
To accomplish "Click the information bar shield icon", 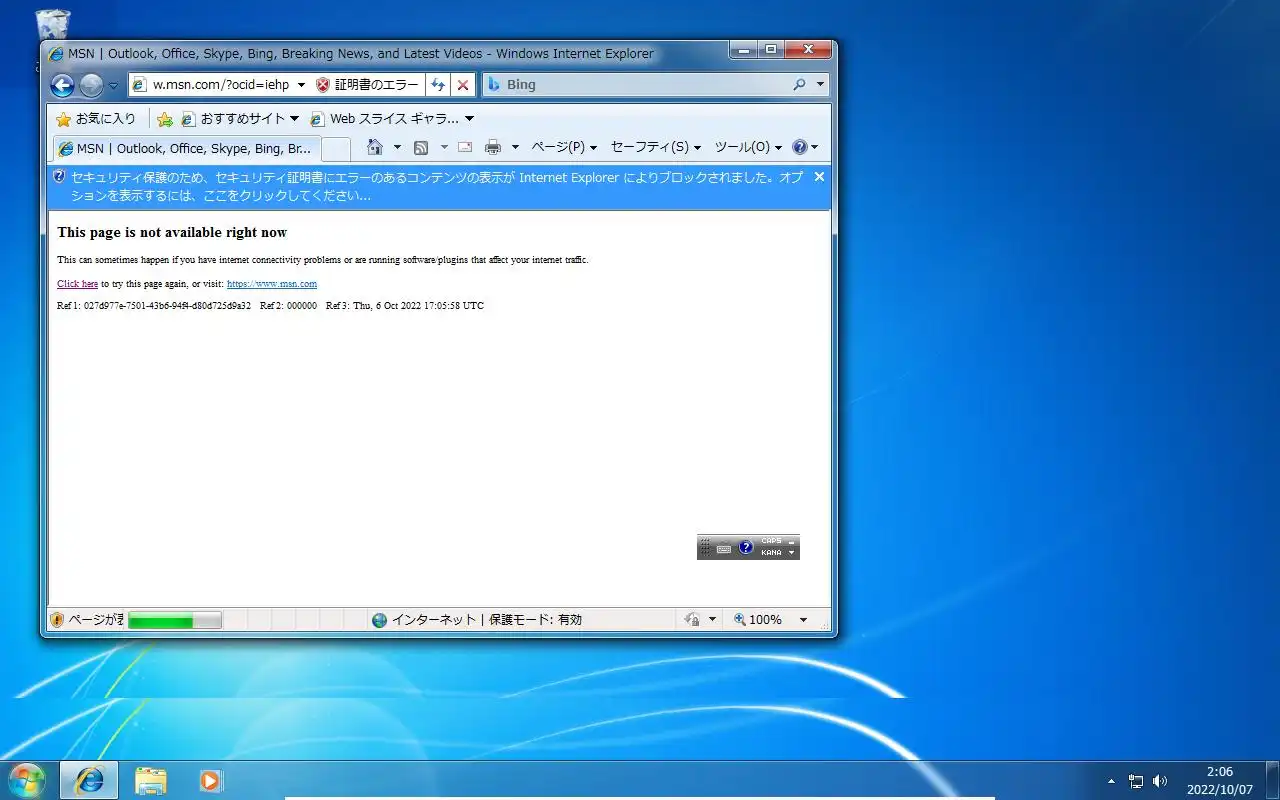I will pos(59,177).
